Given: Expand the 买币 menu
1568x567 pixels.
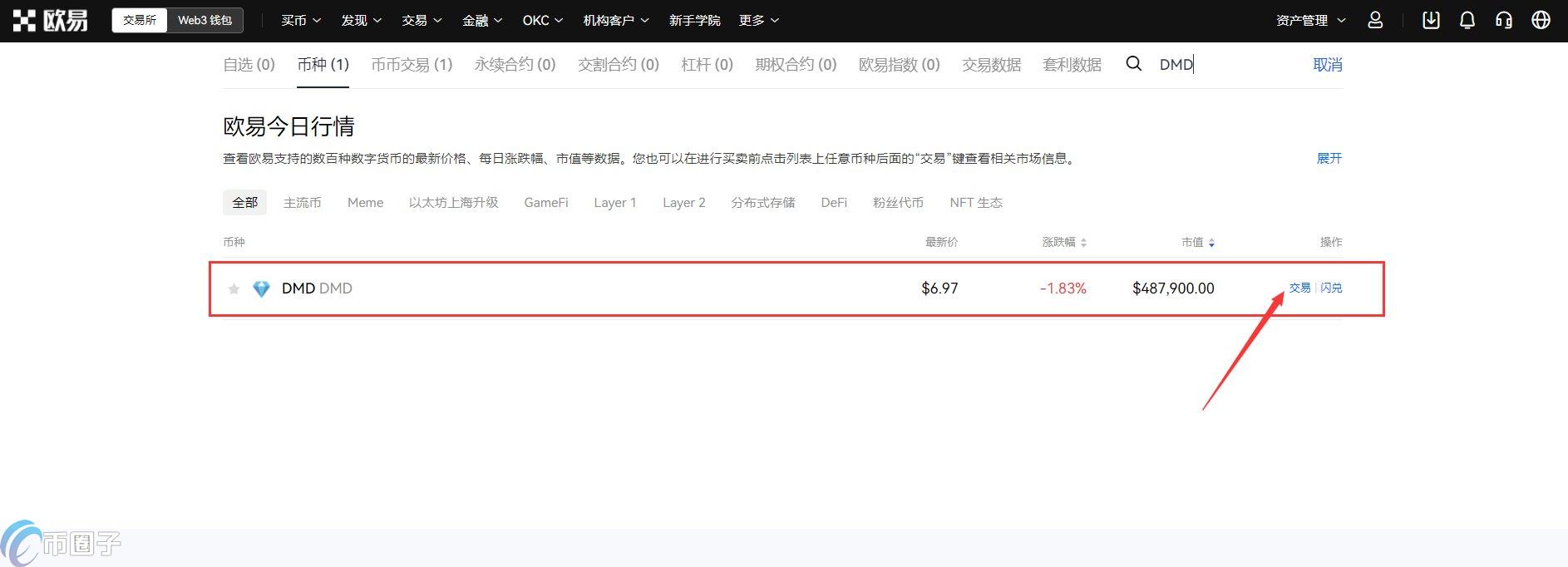Looking at the screenshot, I should click(300, 20).
